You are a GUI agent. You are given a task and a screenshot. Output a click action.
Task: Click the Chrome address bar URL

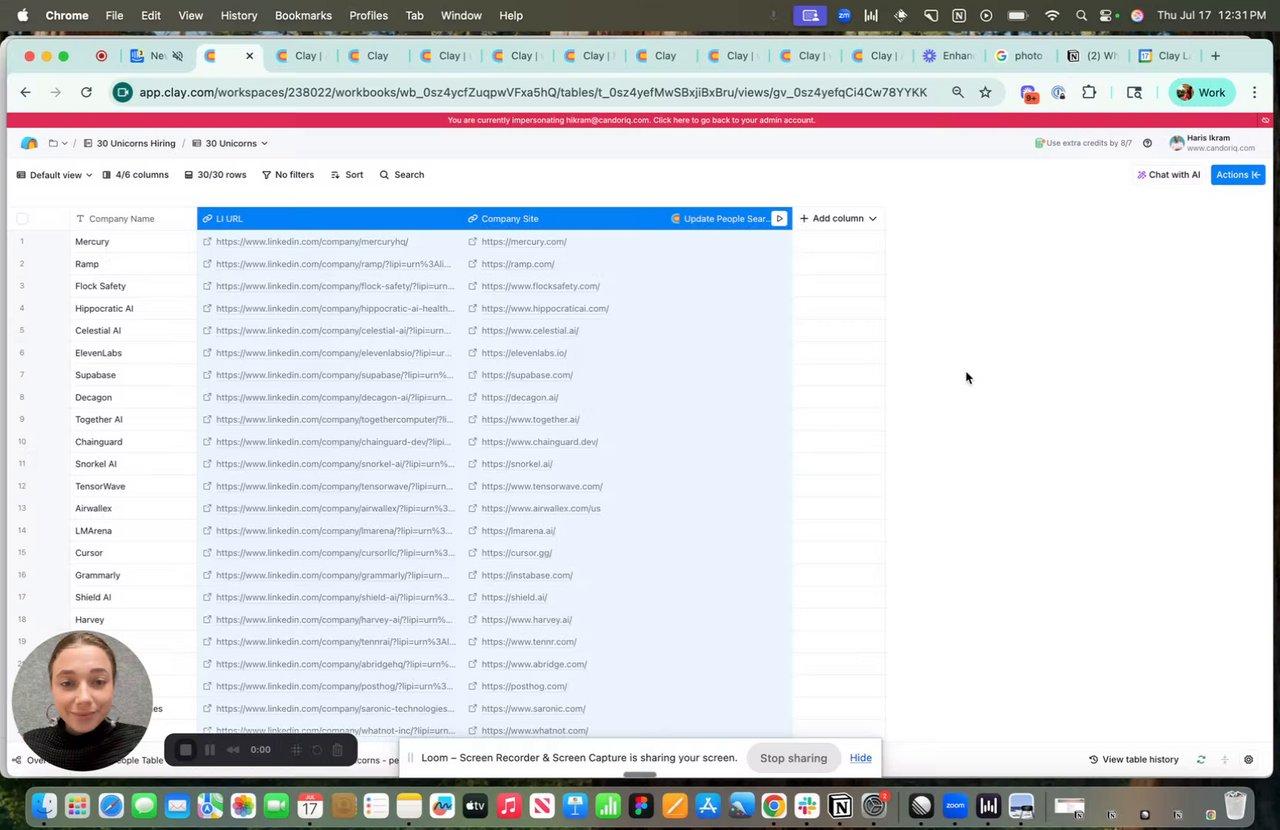click(x=533, y=92)
